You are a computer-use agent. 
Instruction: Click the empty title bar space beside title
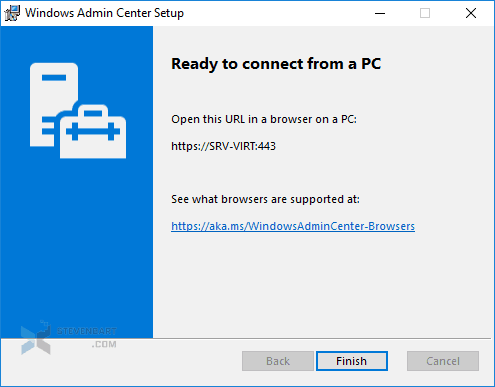click(x=277, y=13)
